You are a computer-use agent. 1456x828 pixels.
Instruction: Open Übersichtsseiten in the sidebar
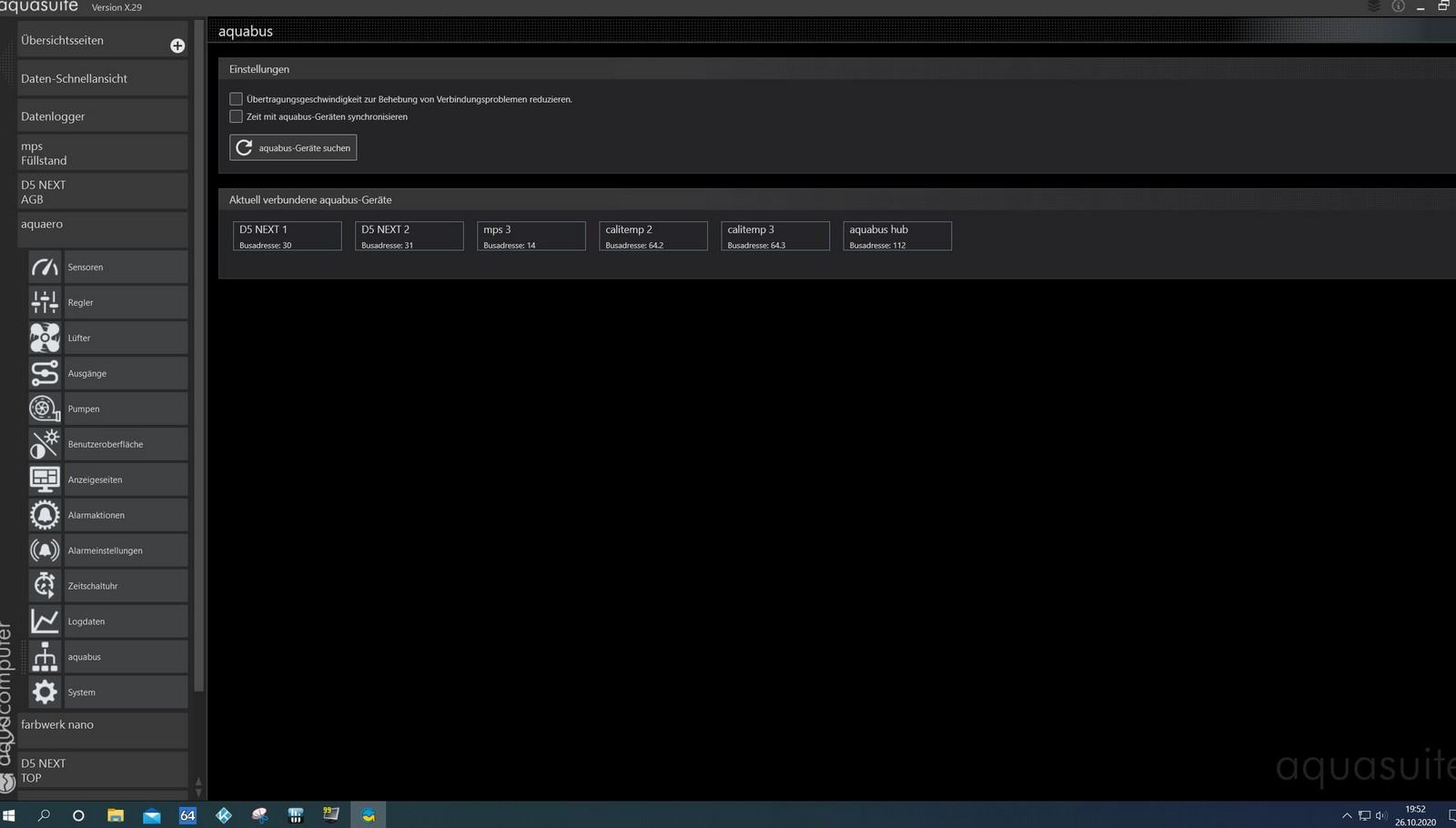(x=103, y=40)
